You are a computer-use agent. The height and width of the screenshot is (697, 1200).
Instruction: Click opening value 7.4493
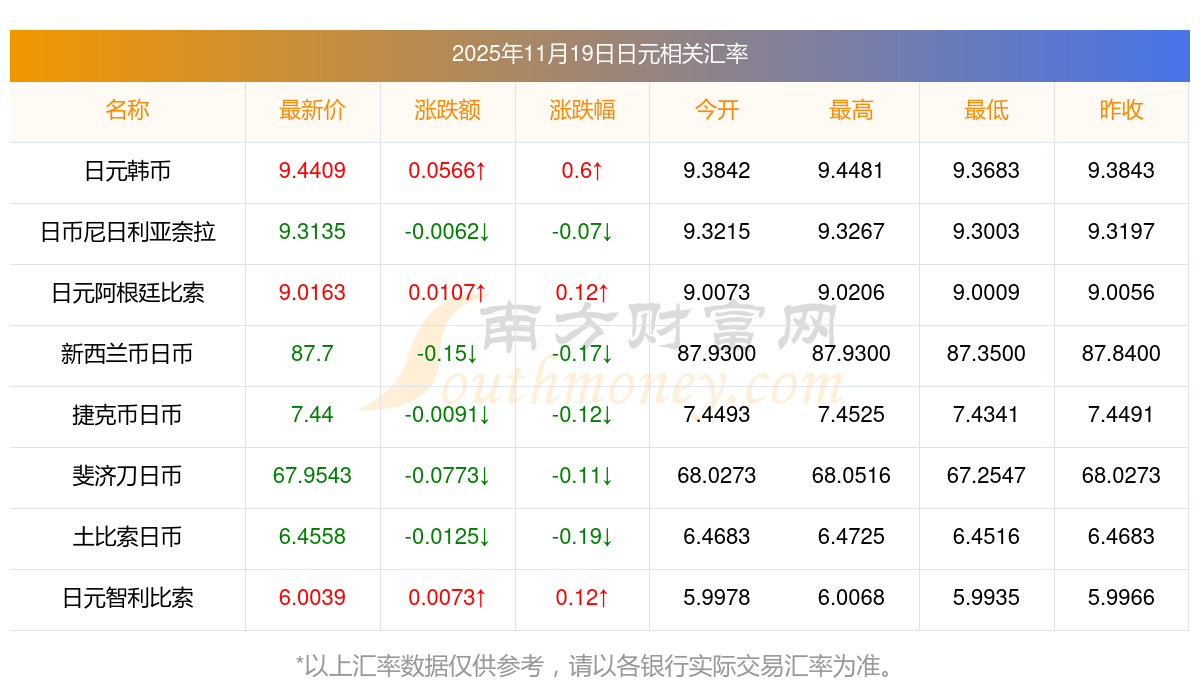pos(717,415)
